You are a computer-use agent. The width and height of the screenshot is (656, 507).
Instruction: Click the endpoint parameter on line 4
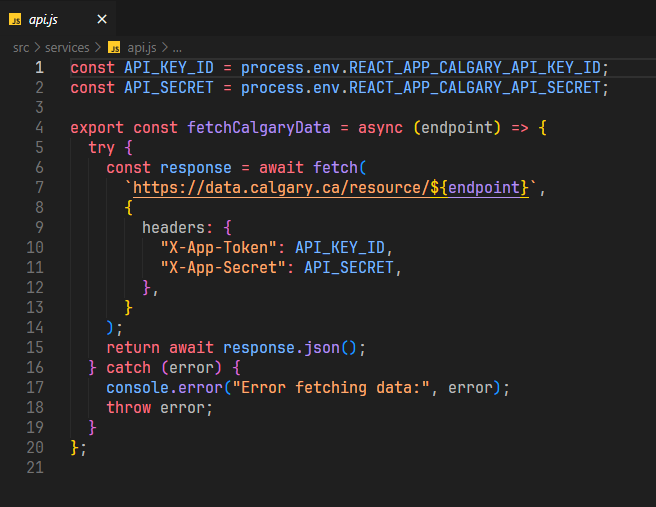[x=457, y=128]
